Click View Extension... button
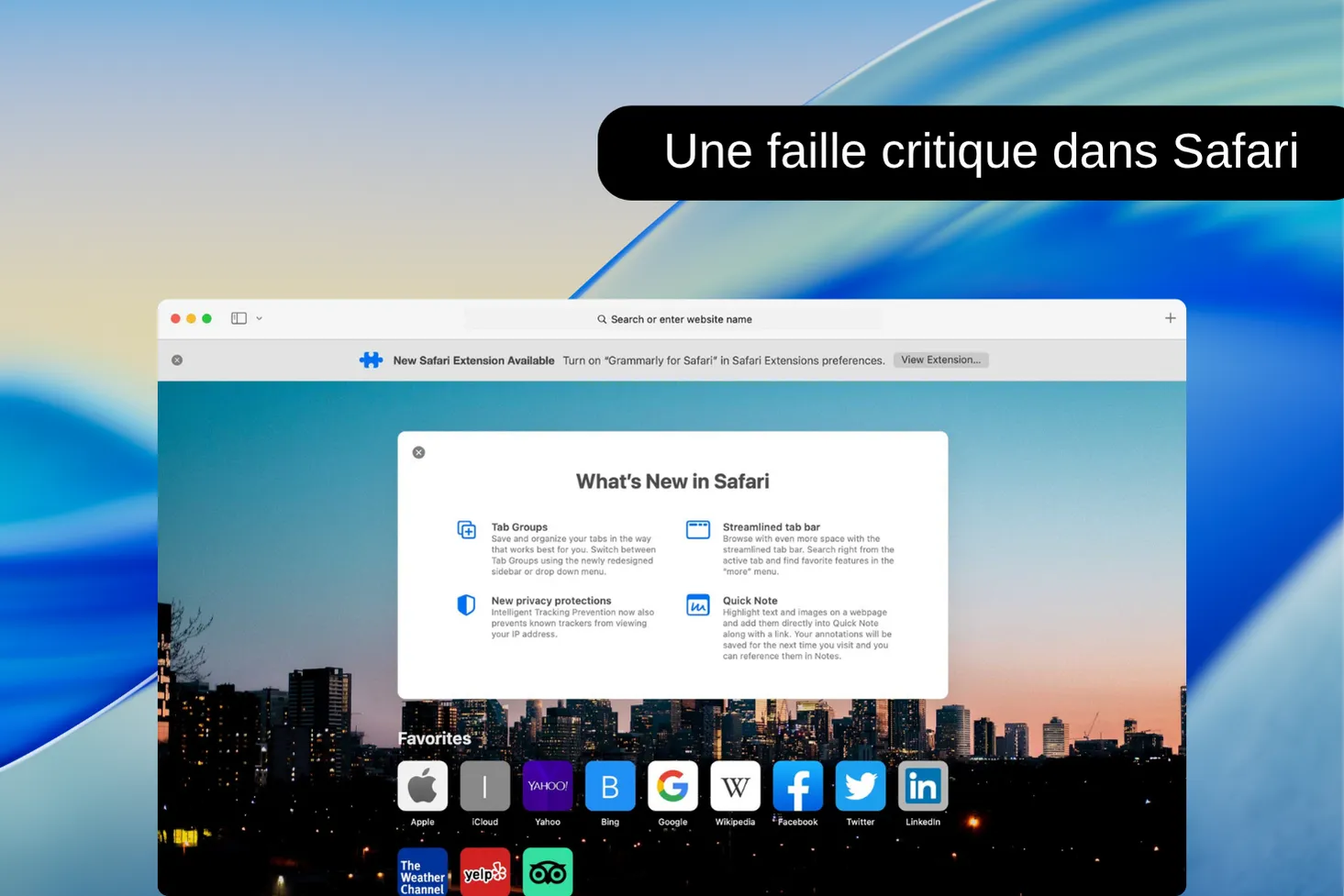 tap(940, 360)
